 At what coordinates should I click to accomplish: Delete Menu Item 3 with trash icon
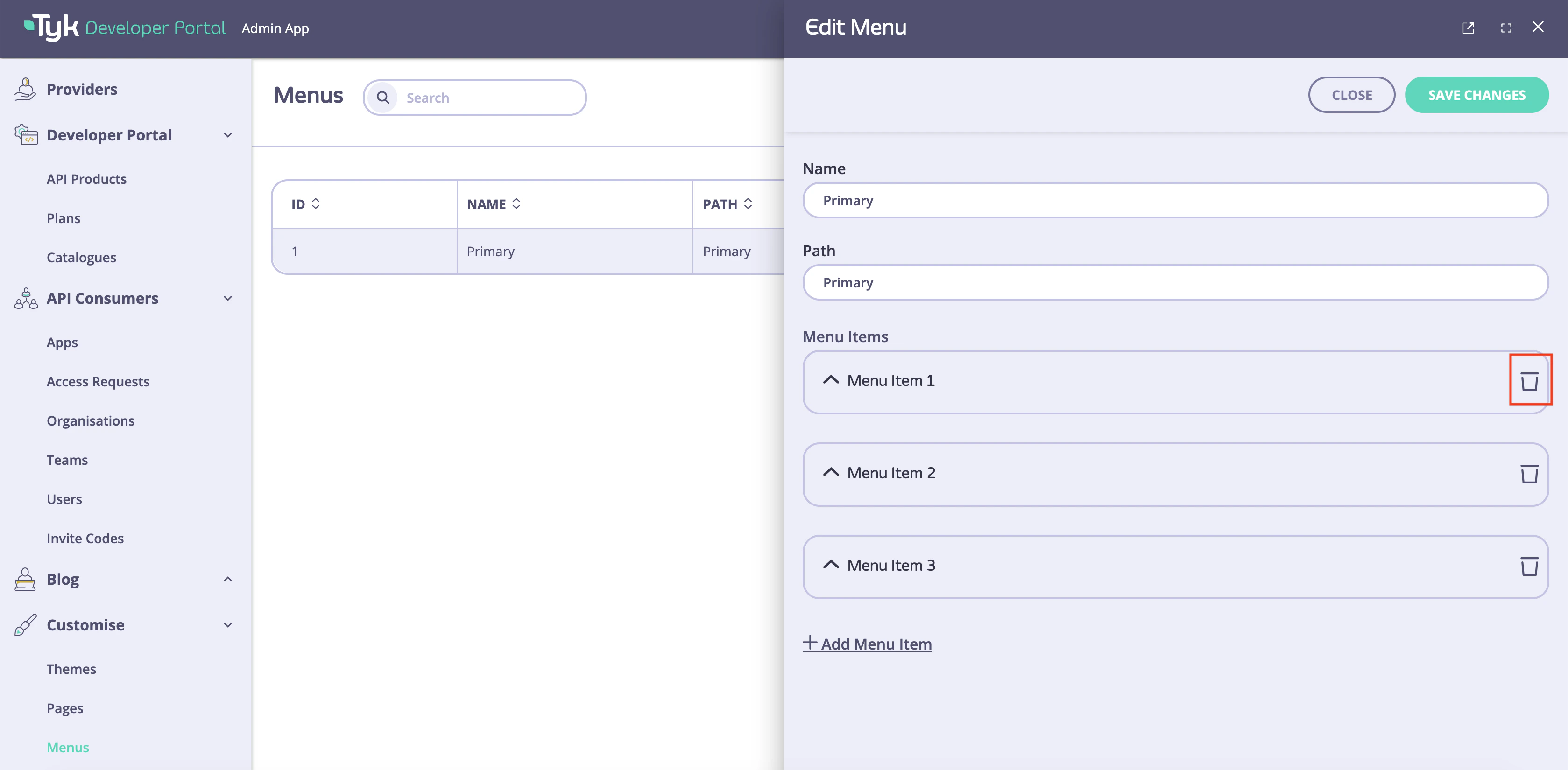[1530, 566]
